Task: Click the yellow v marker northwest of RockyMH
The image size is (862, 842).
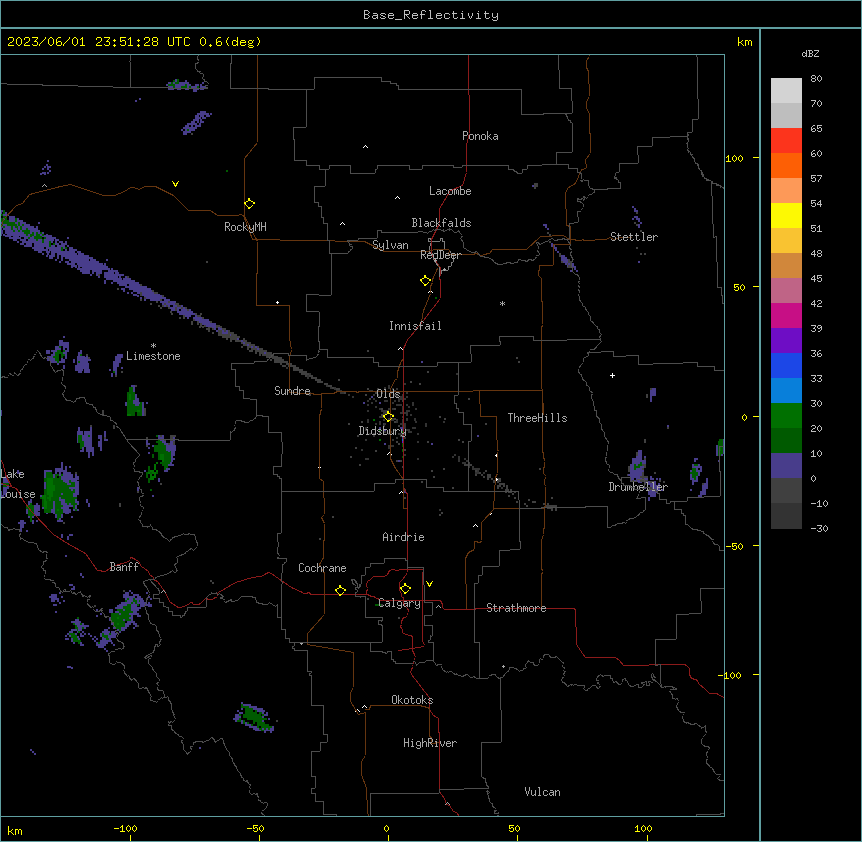Action: [x=175, y=184]
